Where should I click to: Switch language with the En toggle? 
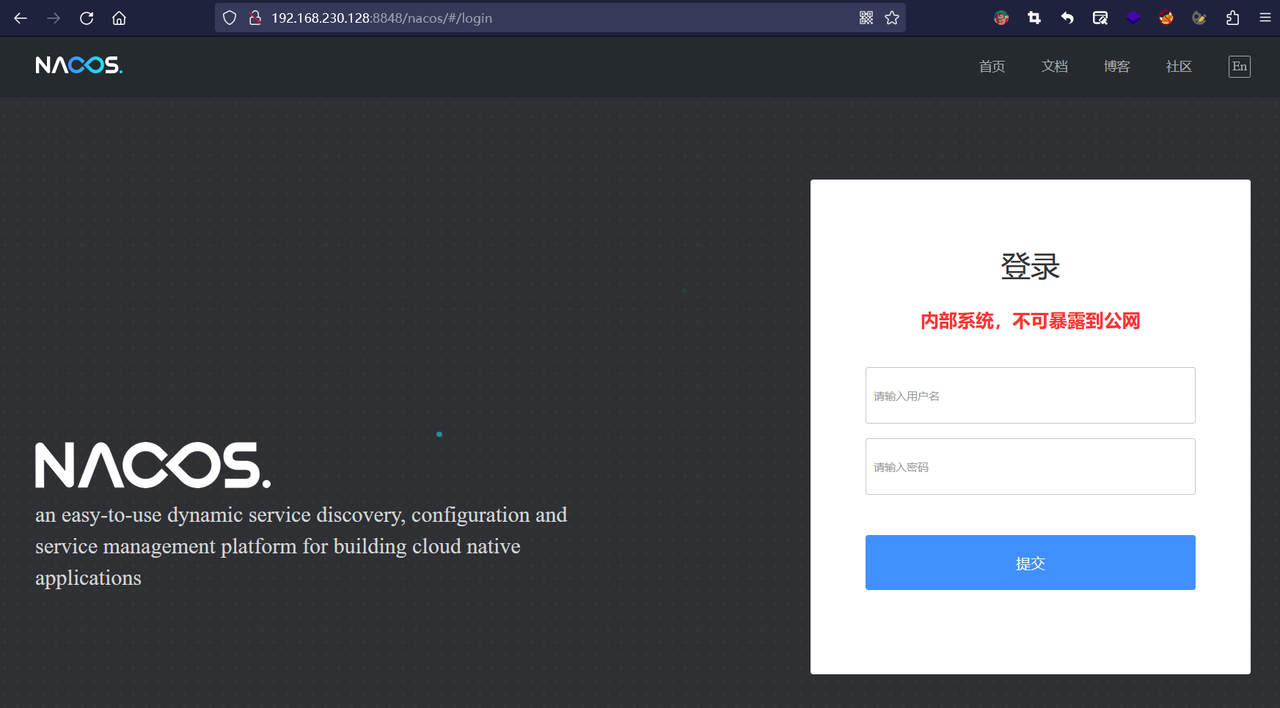click(x=1239, y=66)
